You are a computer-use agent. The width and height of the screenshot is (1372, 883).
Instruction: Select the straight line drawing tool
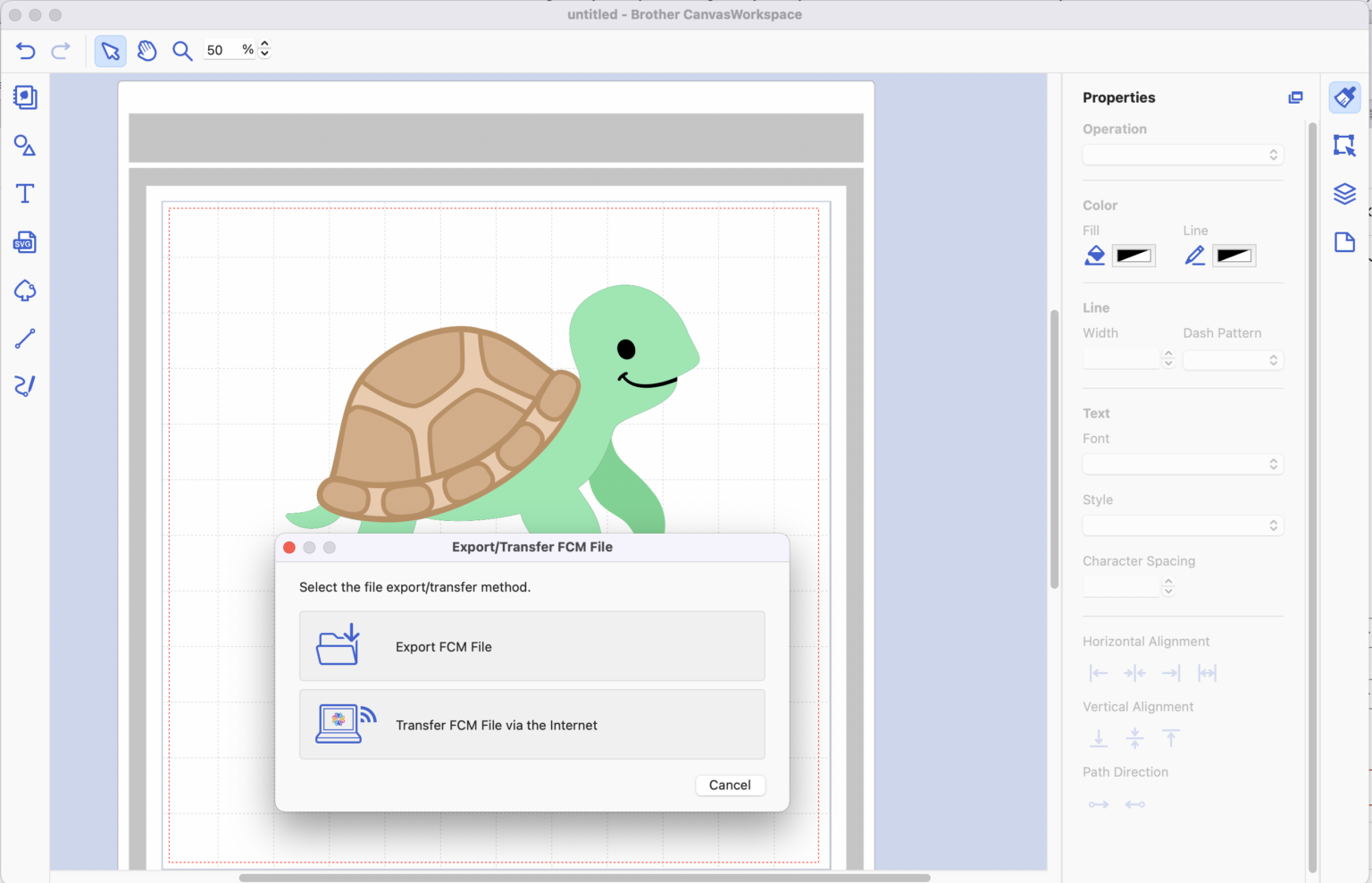click(x=24, y=337)
